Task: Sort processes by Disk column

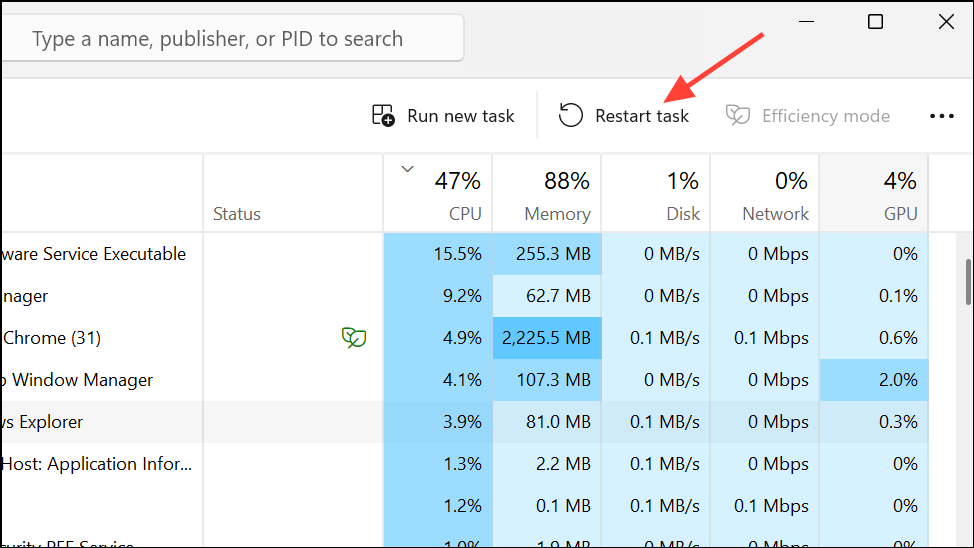Action: click(665, 195)
